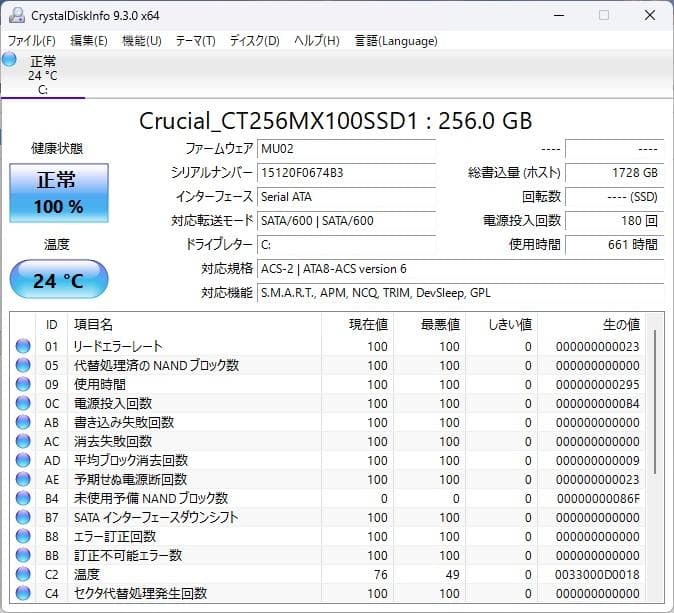Click status orb for row 05 代替処理済の NAND ブロック数
Viewport: 674px width, 613px height.
tap(23, 365)
